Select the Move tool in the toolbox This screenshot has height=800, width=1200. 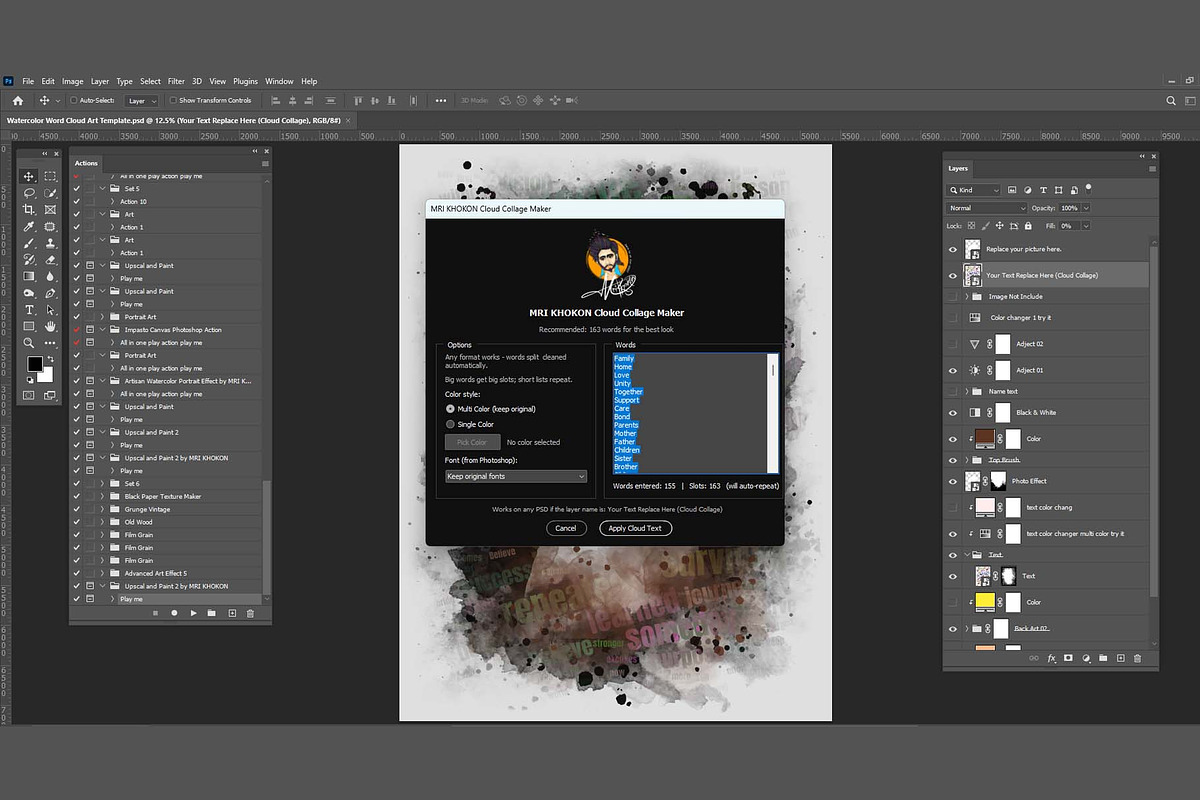pos(30,176)
